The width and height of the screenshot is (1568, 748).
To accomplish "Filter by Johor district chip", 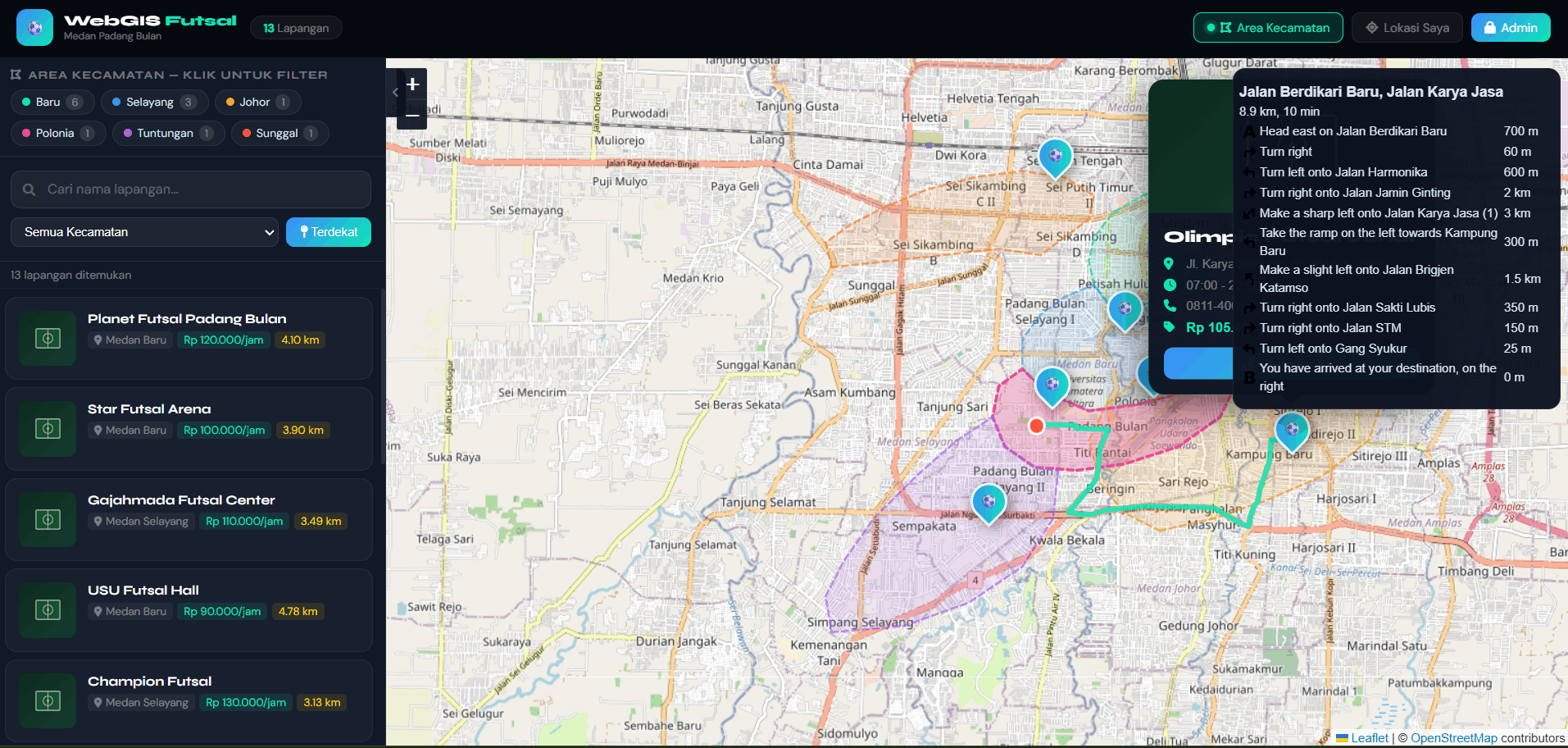I will click(x=257, y=102).
